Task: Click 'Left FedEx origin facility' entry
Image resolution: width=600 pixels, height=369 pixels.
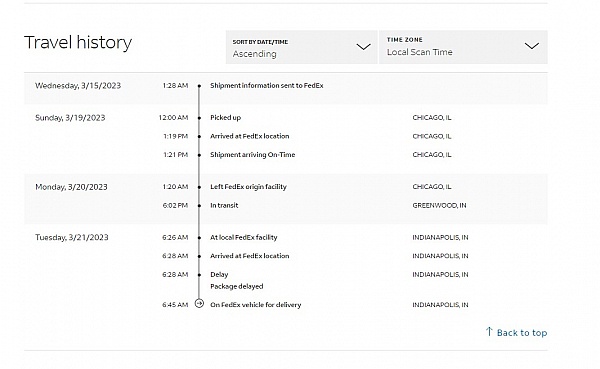Action: pyautogui.click(x=248, y=187)
